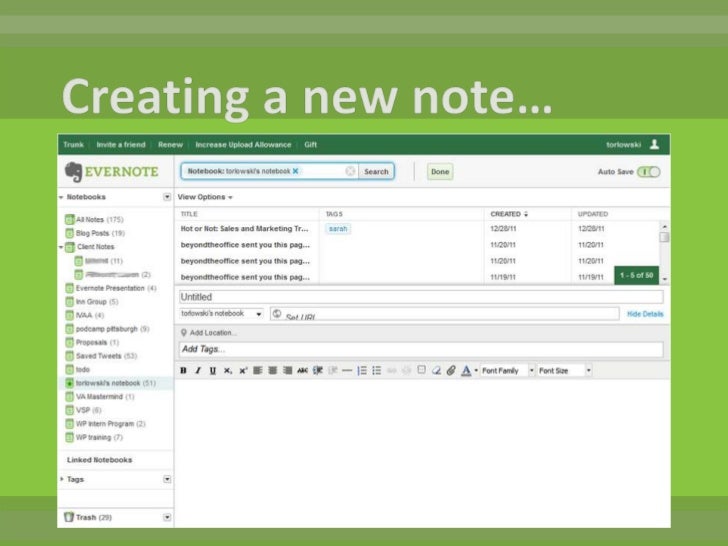The width and height of the screenshot is (728, 546).
Task: Click the Evernote elephant logo
Action: [73, 172]
